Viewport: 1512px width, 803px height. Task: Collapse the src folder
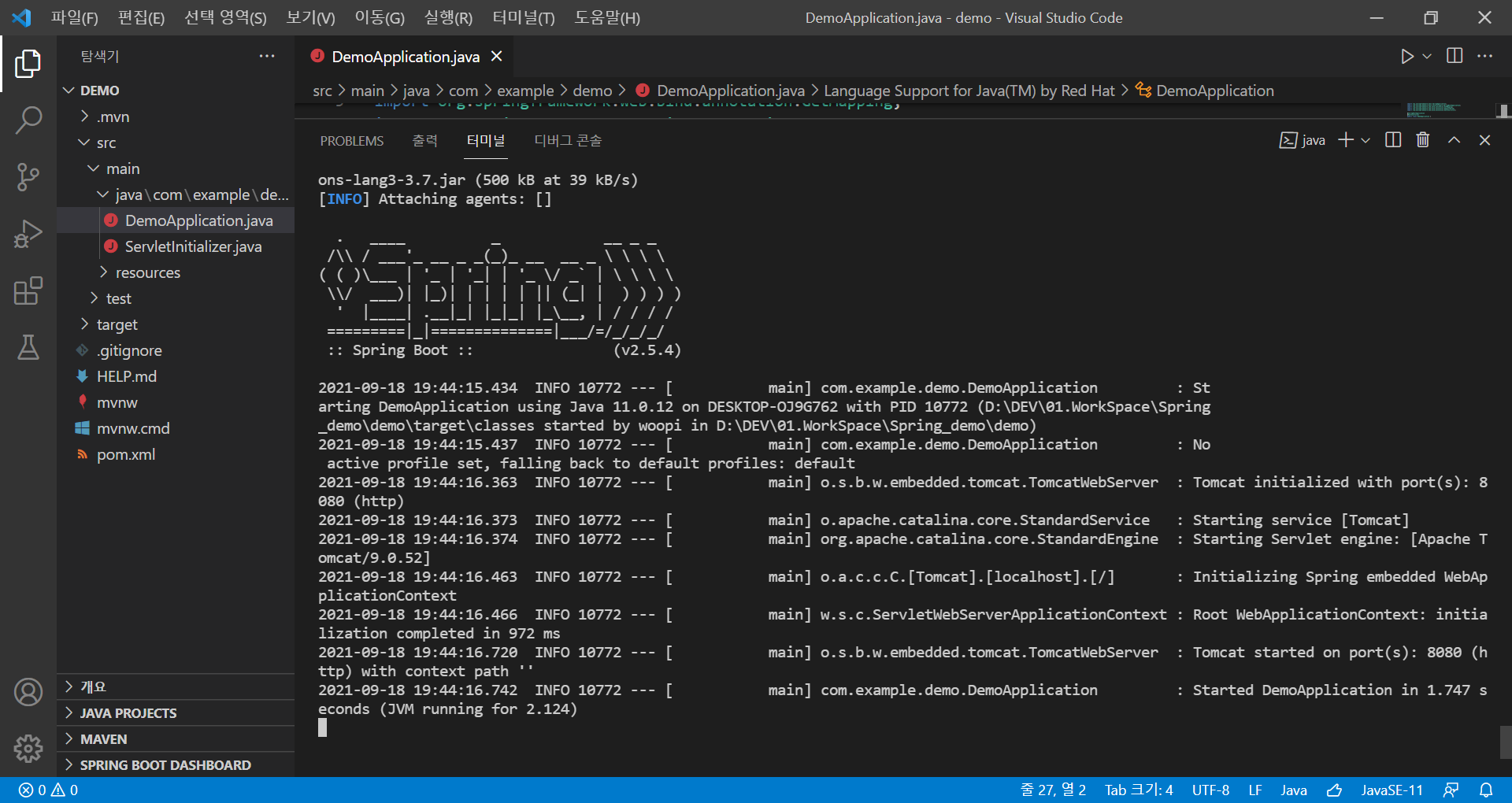[176, 142]
